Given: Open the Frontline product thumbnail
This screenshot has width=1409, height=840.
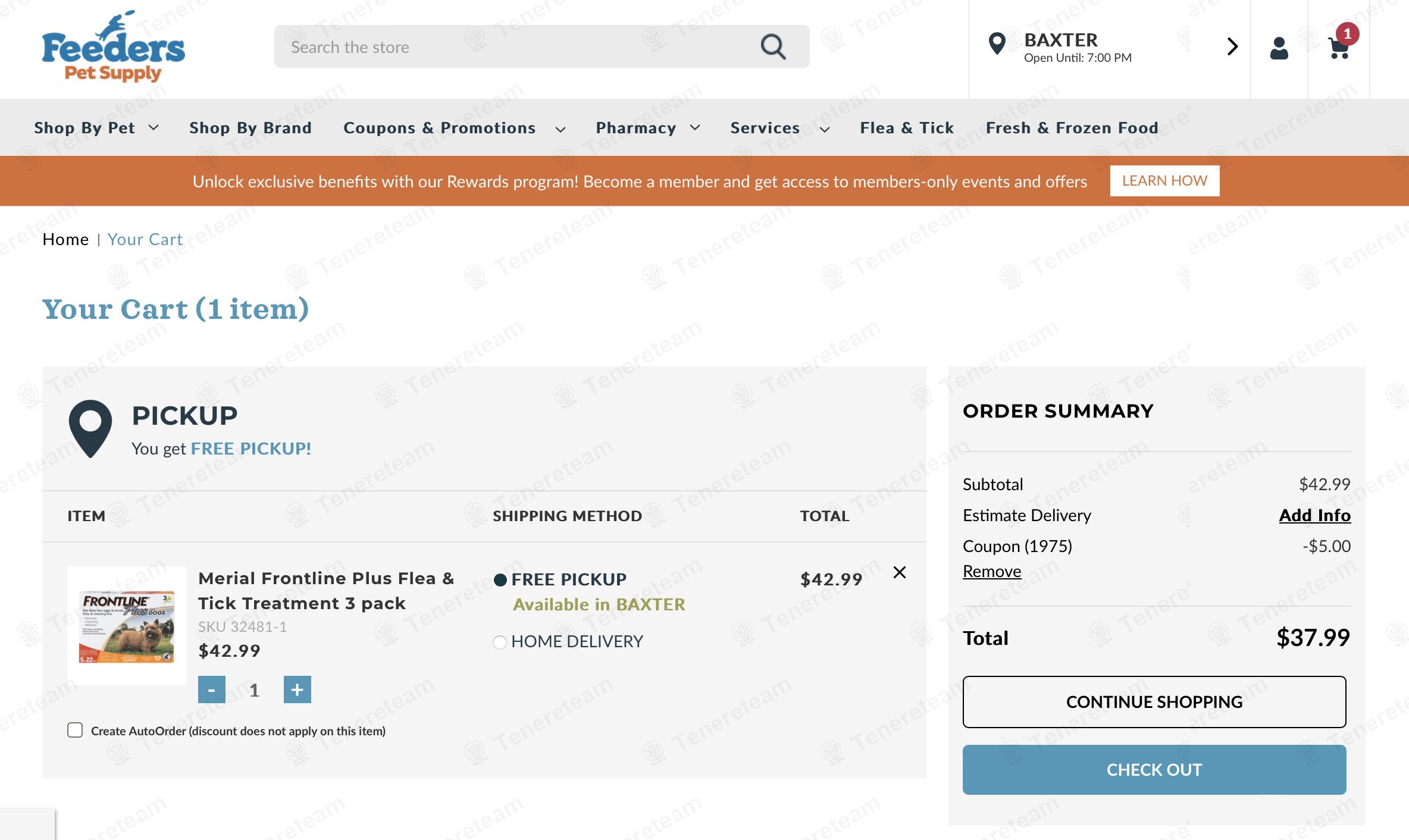Looking at the screenshot, I should point(127,626).
